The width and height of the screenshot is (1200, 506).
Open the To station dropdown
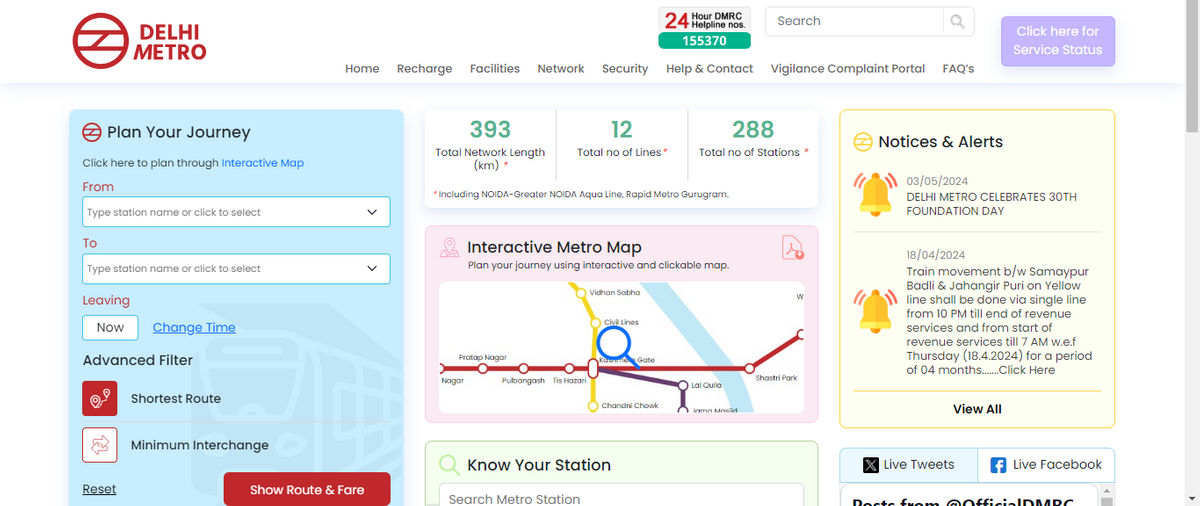point(236,269)
